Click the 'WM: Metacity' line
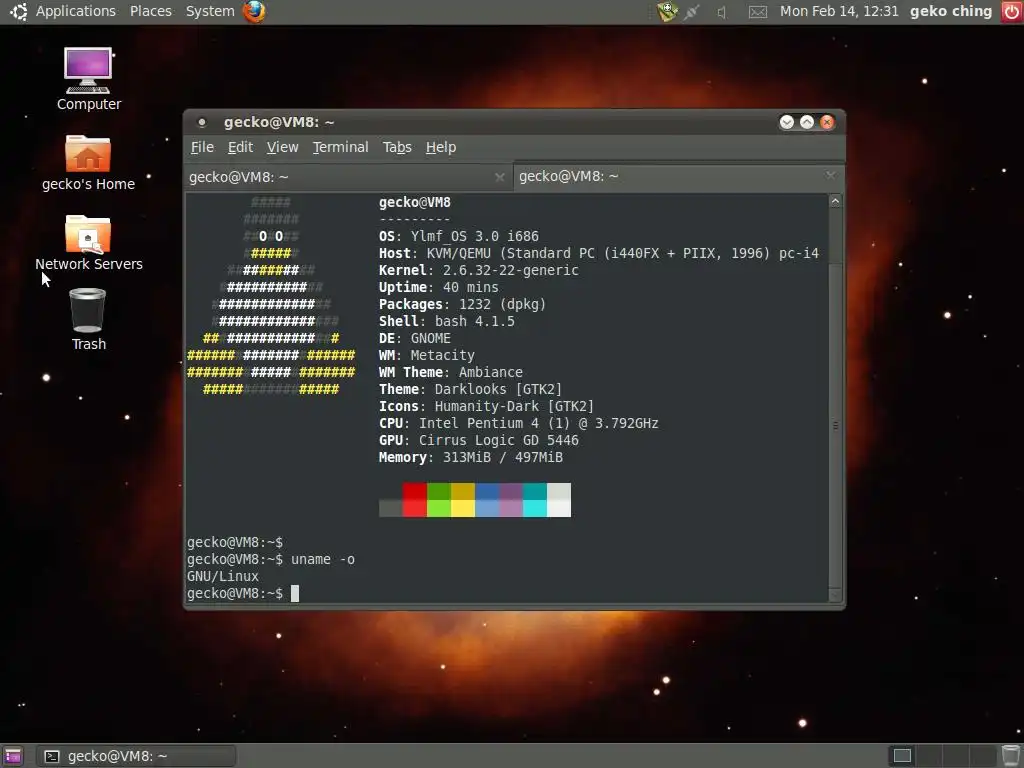 pos(427,355)
